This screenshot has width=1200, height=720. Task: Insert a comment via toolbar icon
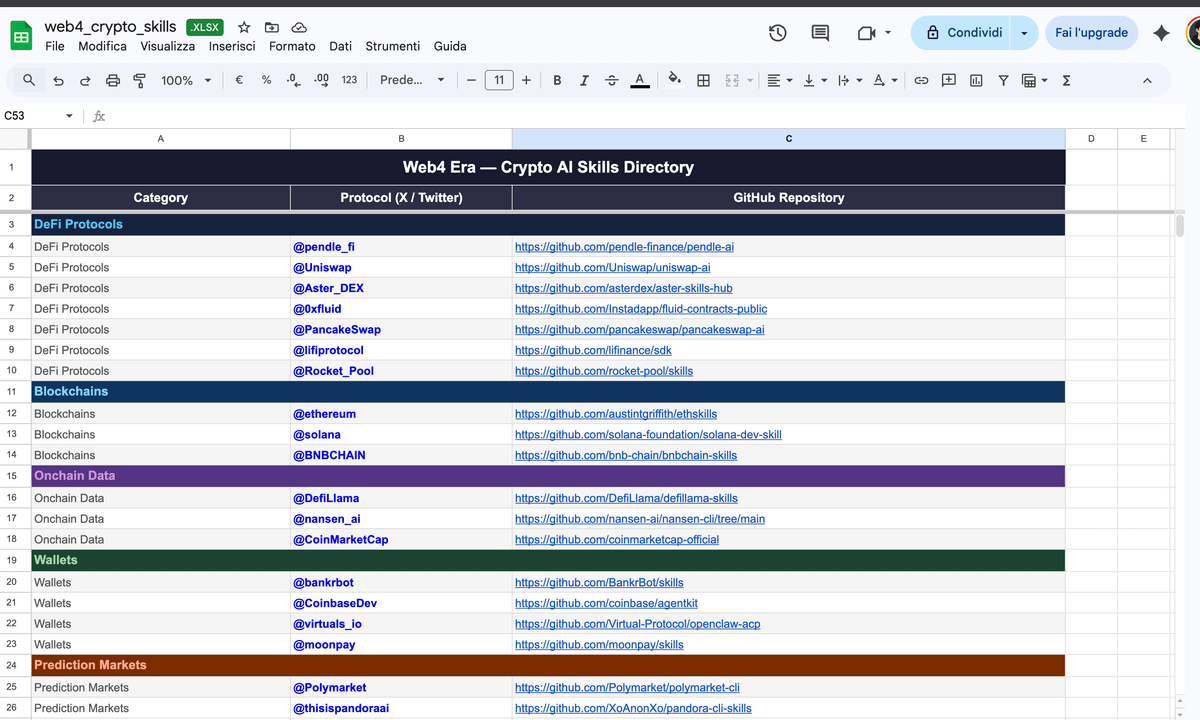(949, 80)
